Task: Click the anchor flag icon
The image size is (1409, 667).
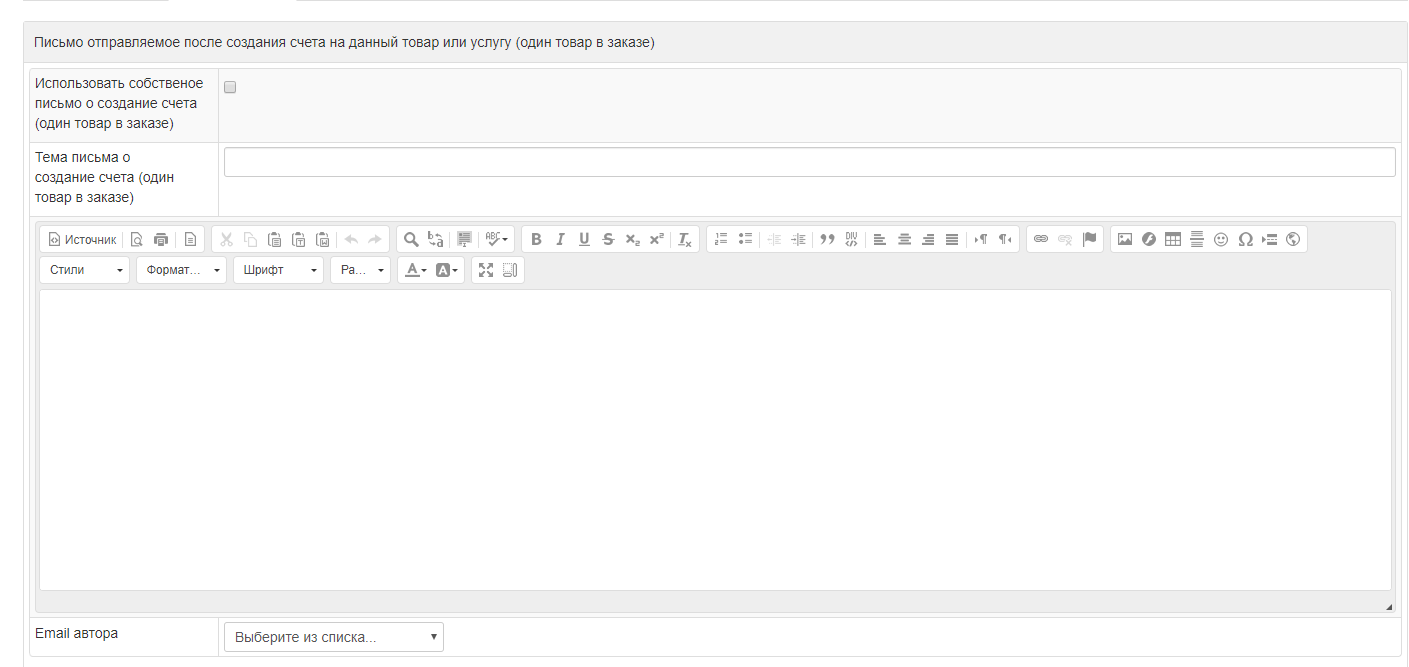Action: pos(1090,240)
